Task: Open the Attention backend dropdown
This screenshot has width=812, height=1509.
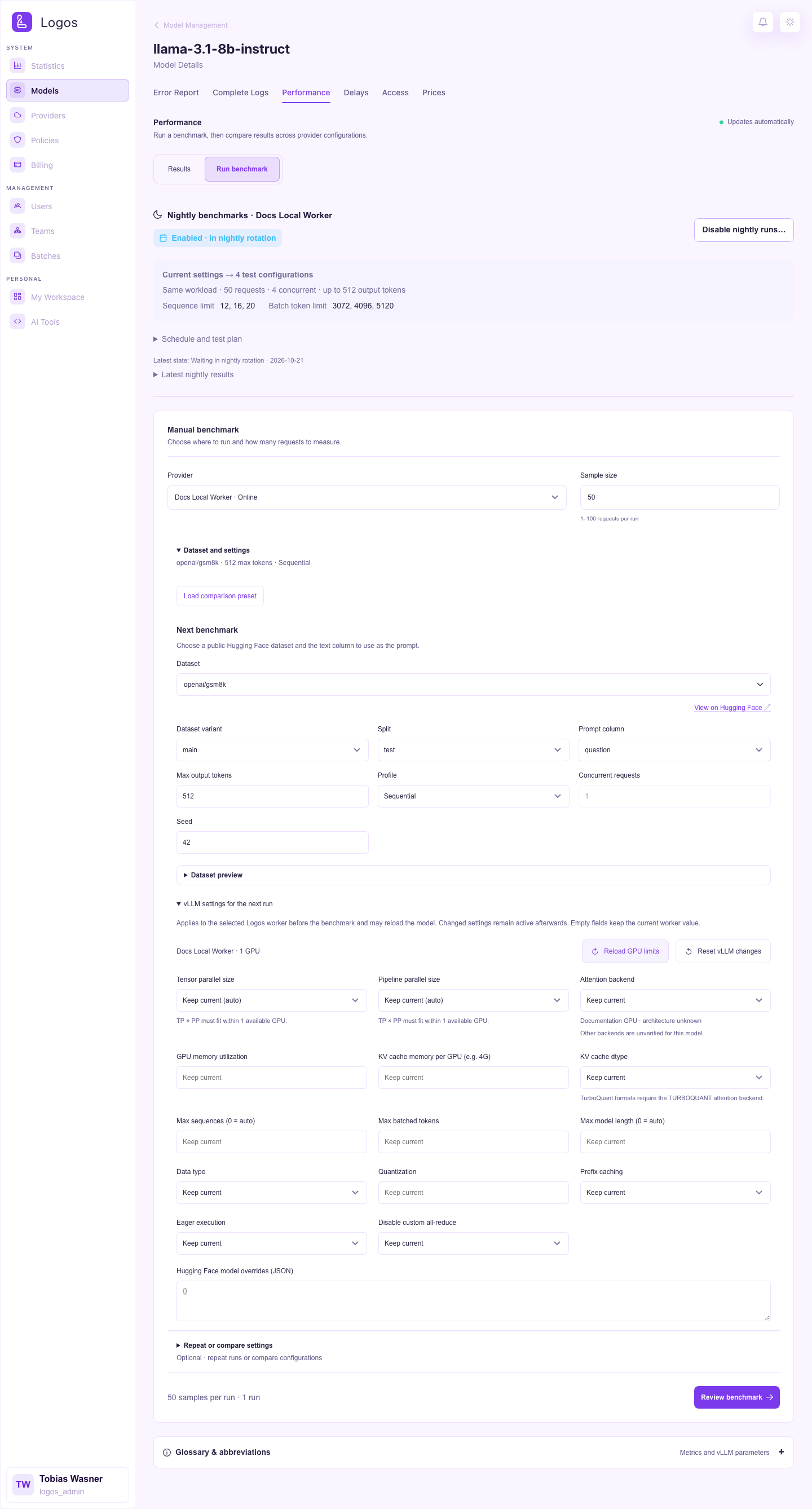Action: 675,1000
